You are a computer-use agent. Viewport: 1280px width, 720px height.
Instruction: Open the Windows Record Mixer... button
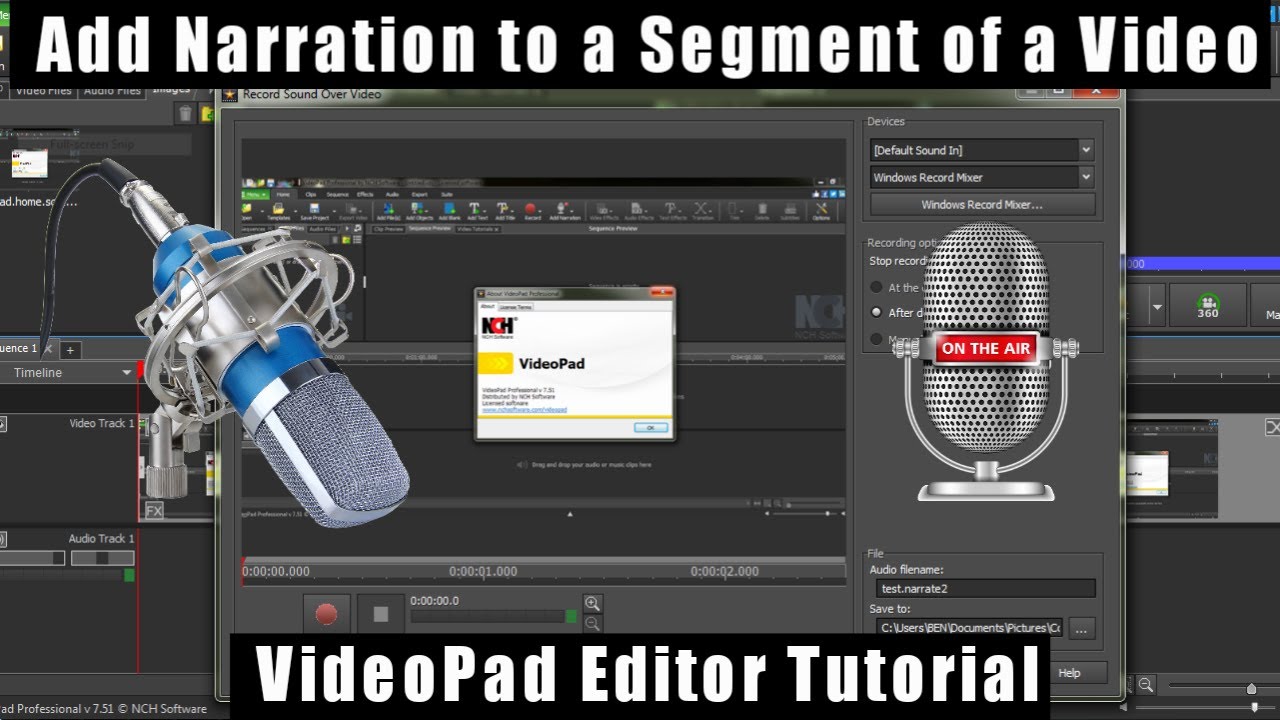[x=982, y=204]
